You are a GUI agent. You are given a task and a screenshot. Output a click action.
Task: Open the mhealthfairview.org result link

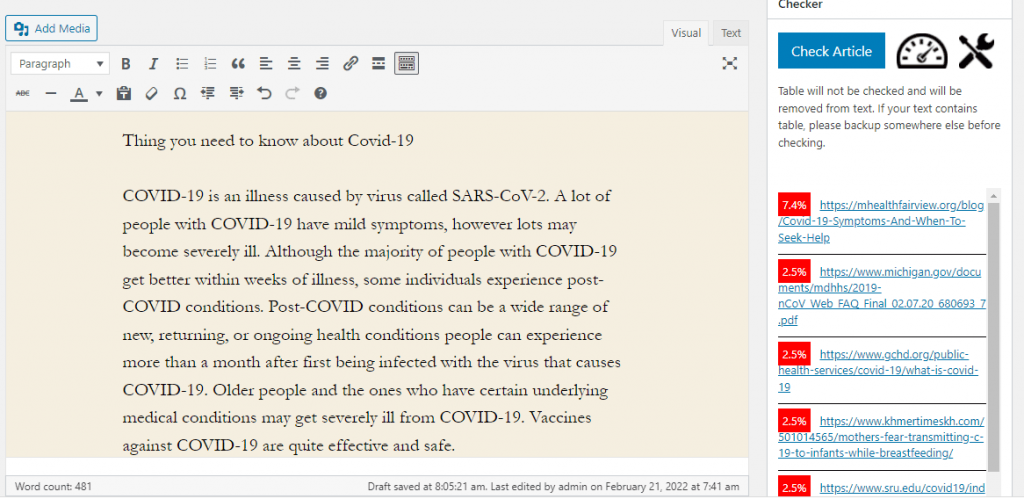881,221
